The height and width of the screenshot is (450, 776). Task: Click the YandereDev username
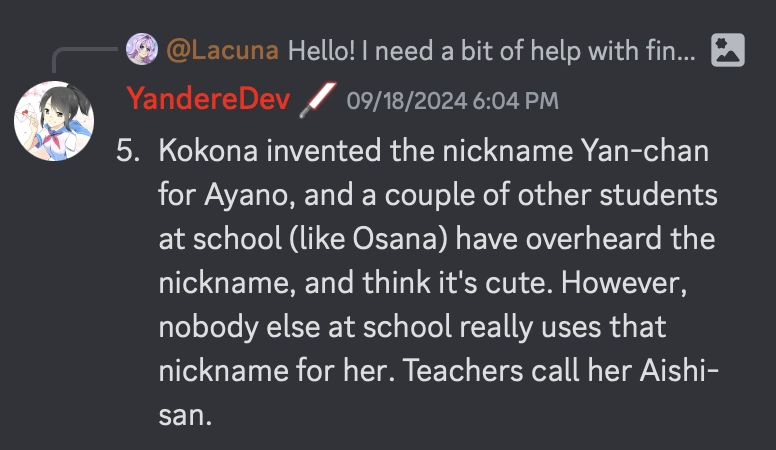point(208,99)
